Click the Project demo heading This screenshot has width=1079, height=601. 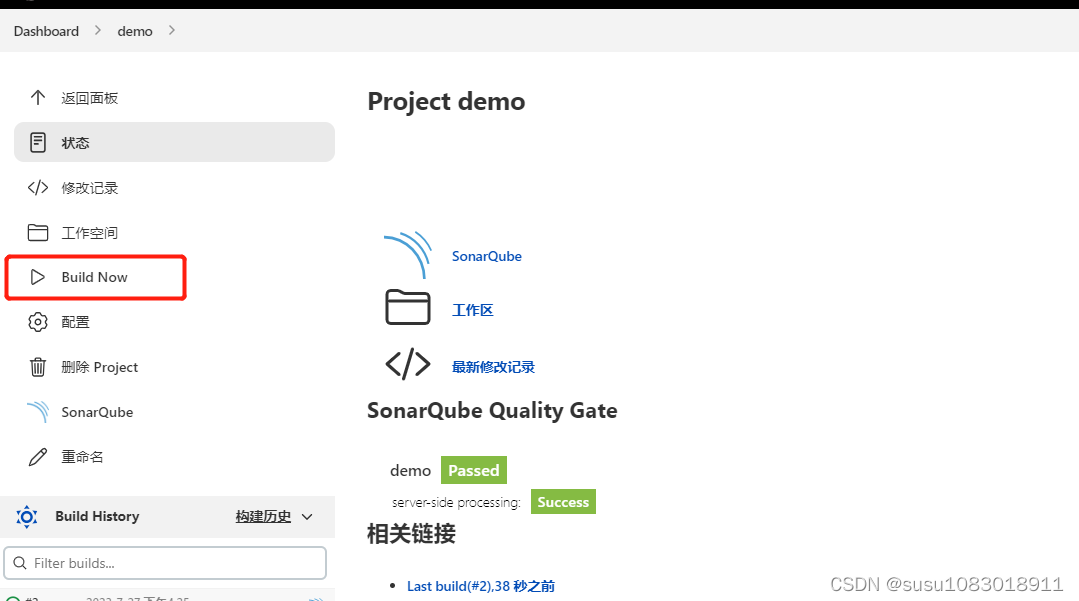coord(446,101)
